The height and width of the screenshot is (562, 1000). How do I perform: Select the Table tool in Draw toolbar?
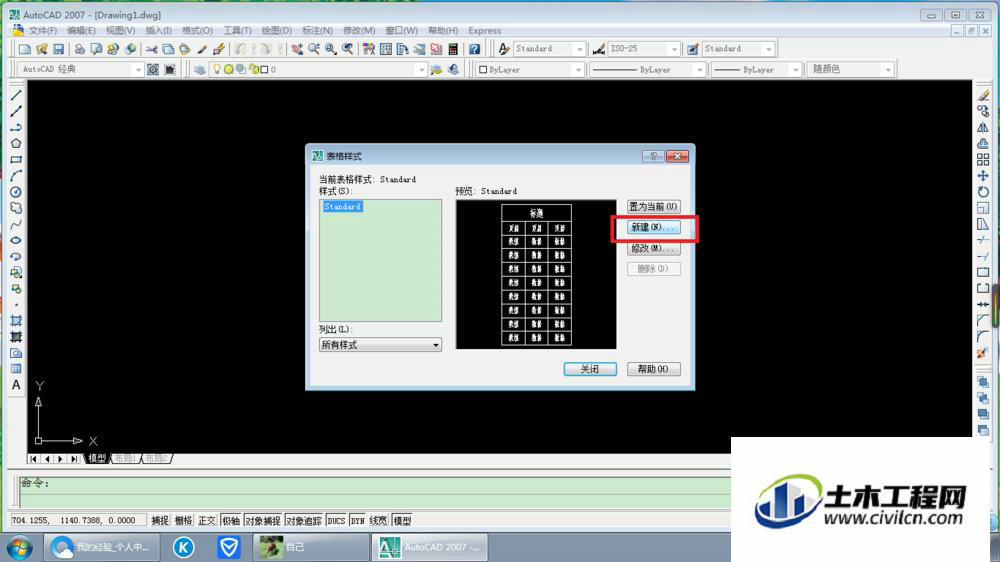[x=16, y=369]
